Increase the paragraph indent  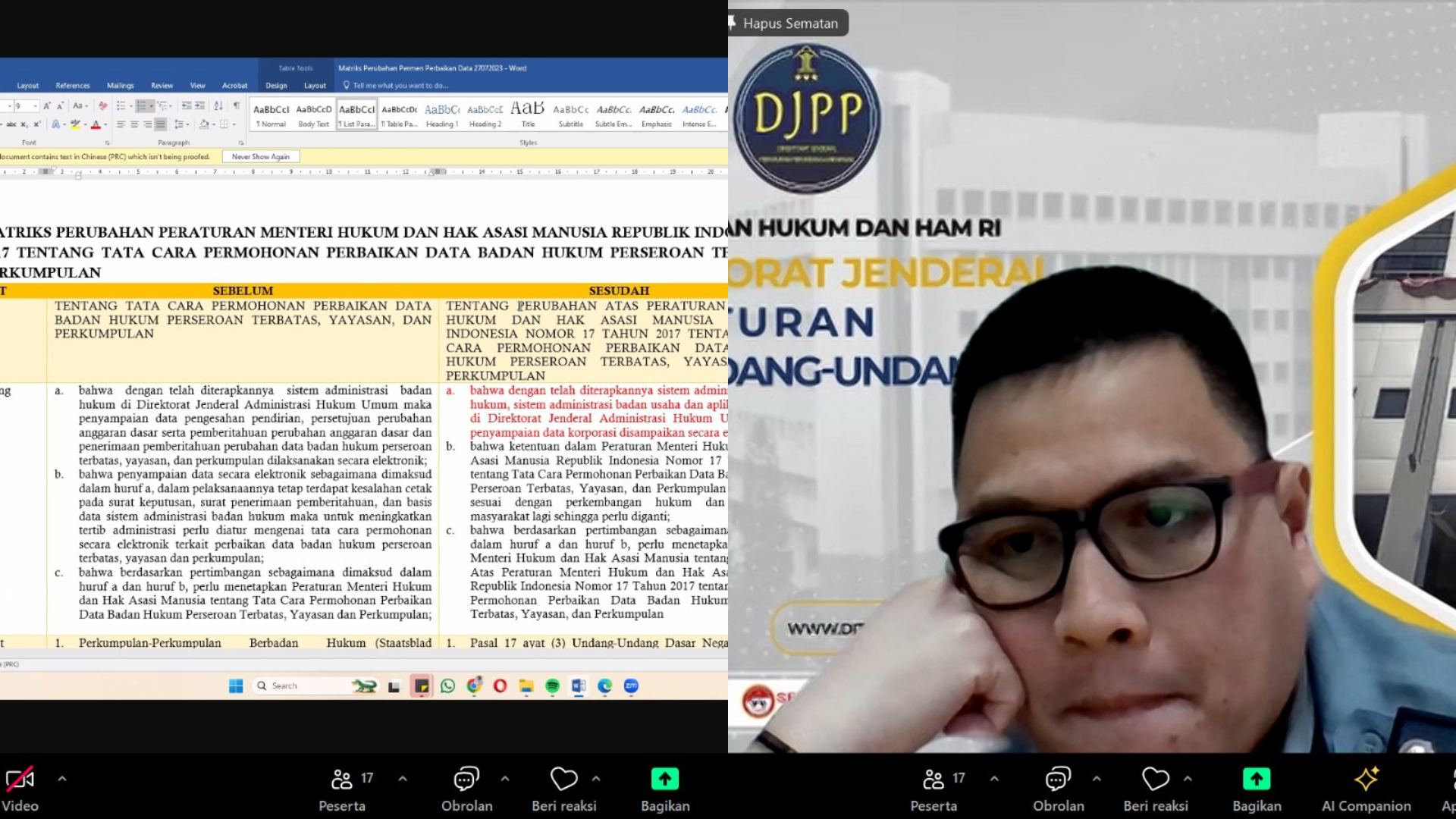tap(199, 106)
